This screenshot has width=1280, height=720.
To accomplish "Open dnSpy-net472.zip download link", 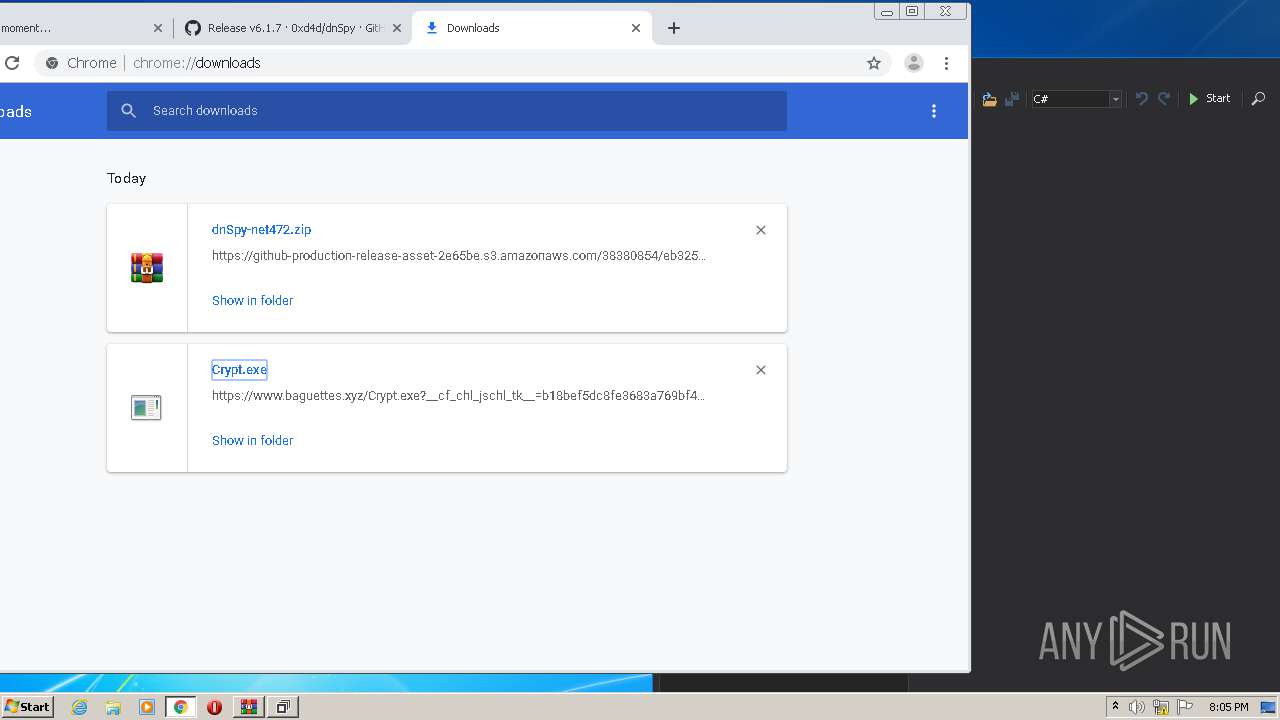I will pos(261,230).
